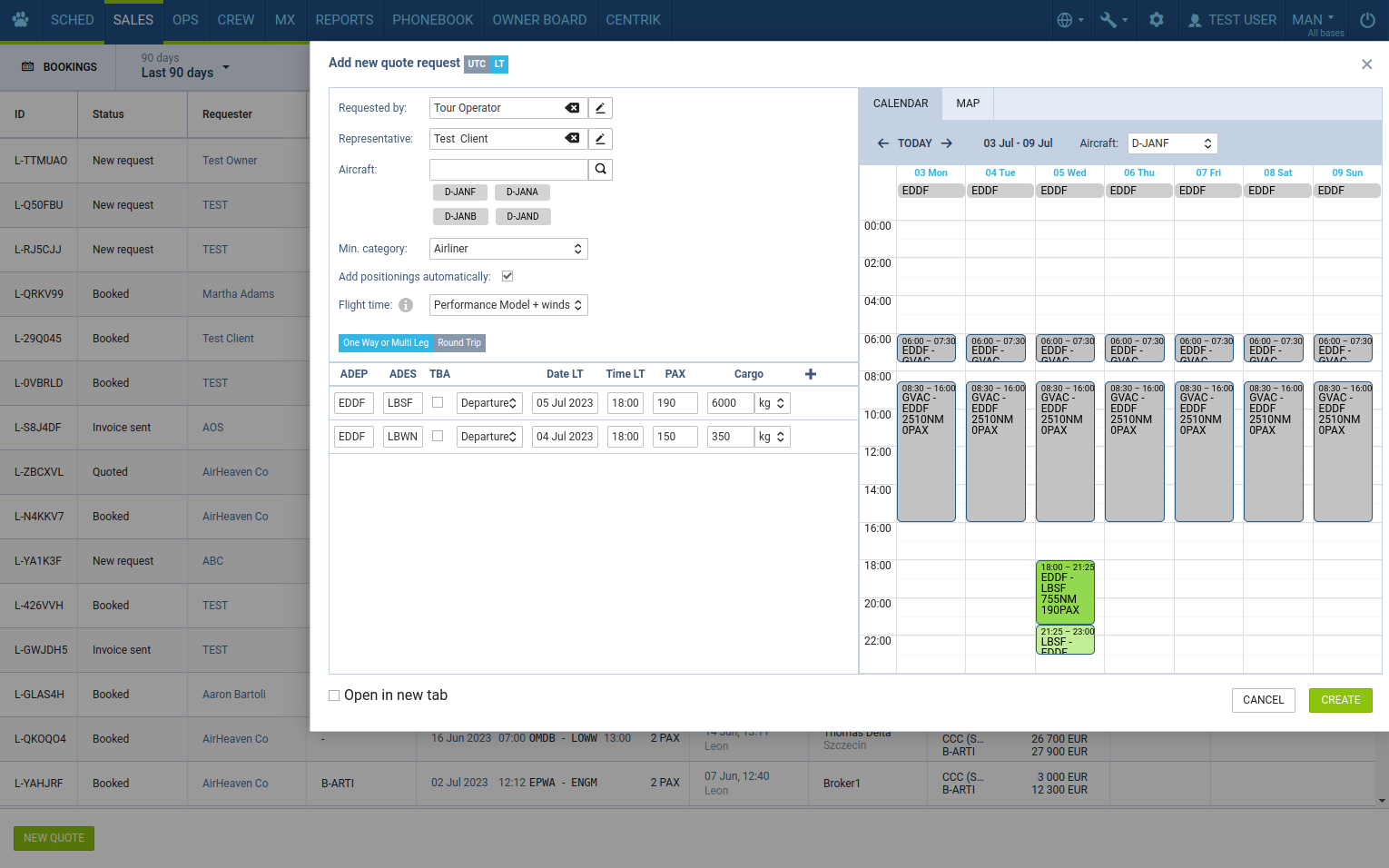The height and width of the screenshot is (868, 1389).
Task: Edit the Test Client representative
Action: [600, 139]
